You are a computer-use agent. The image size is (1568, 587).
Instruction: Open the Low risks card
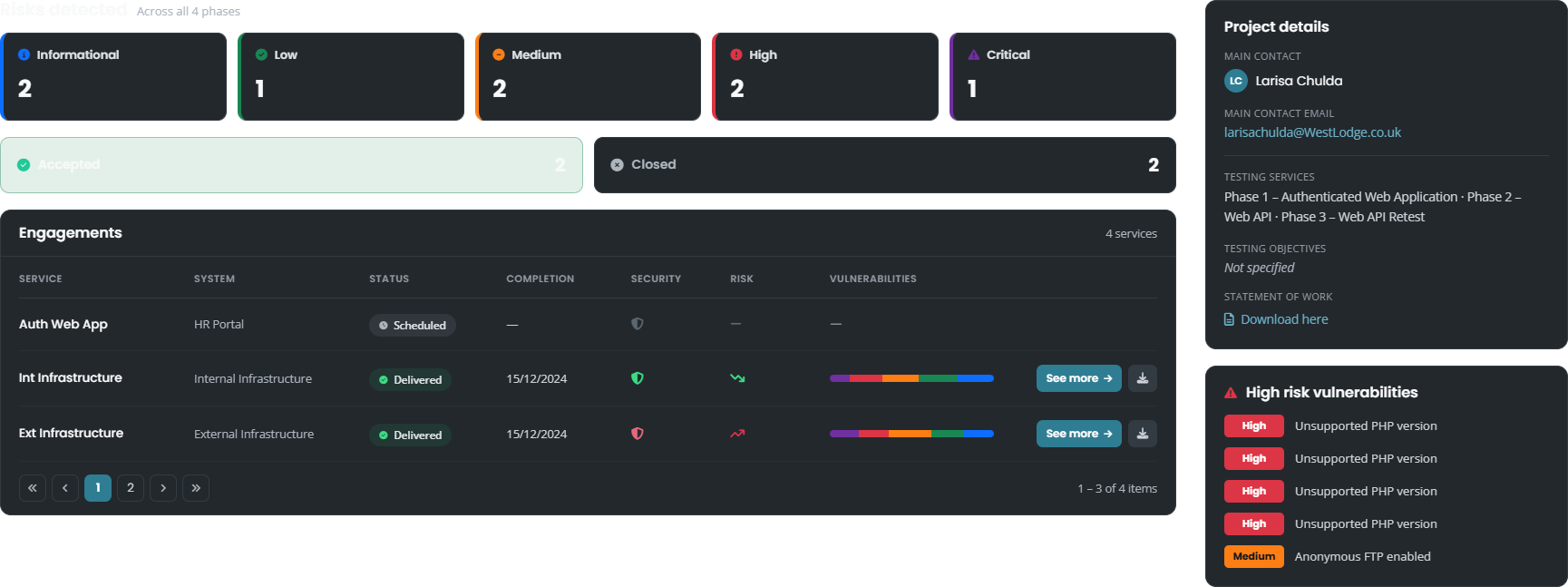coord(351,76)
